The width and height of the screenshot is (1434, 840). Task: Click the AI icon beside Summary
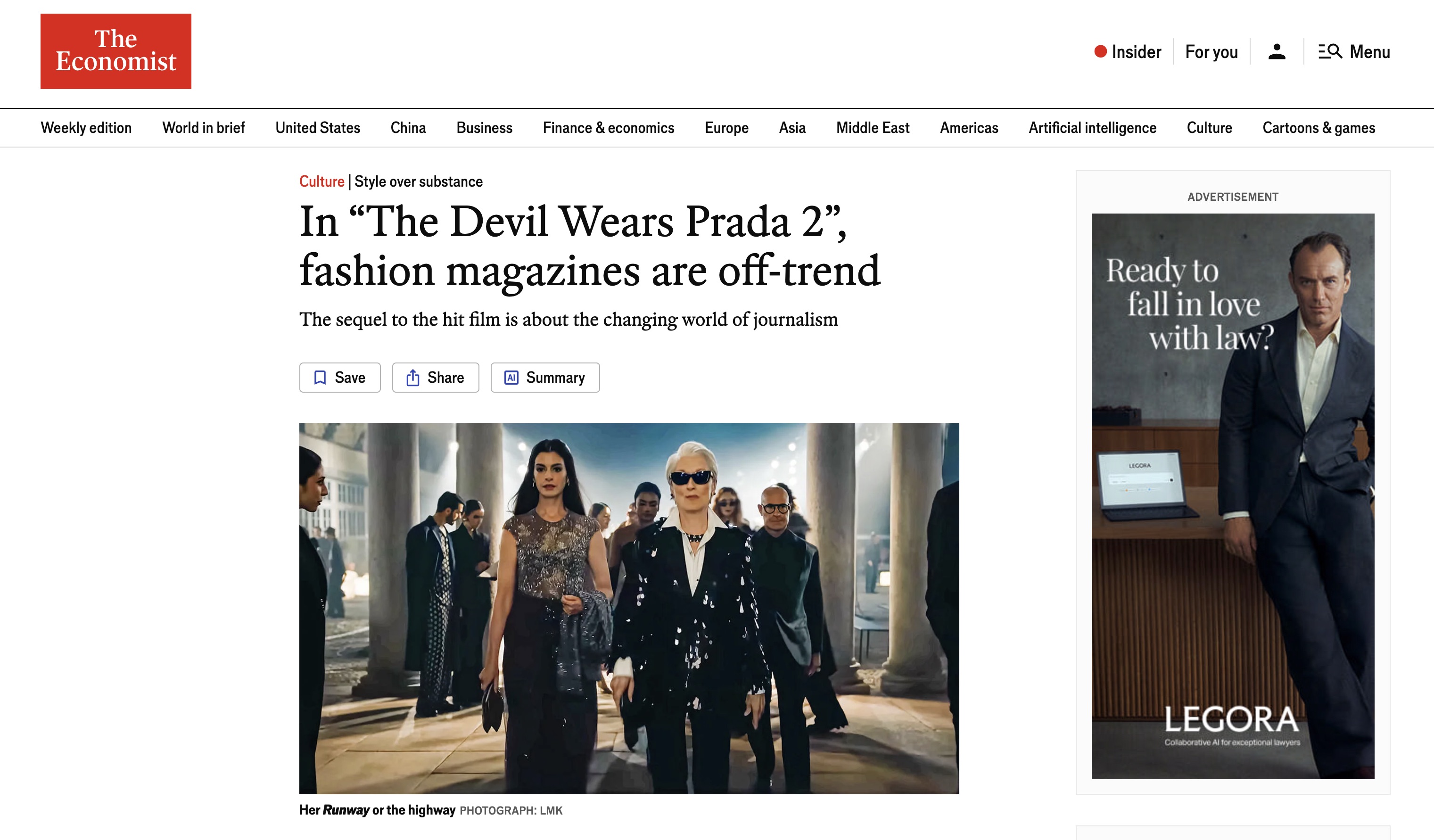point(511,378)
